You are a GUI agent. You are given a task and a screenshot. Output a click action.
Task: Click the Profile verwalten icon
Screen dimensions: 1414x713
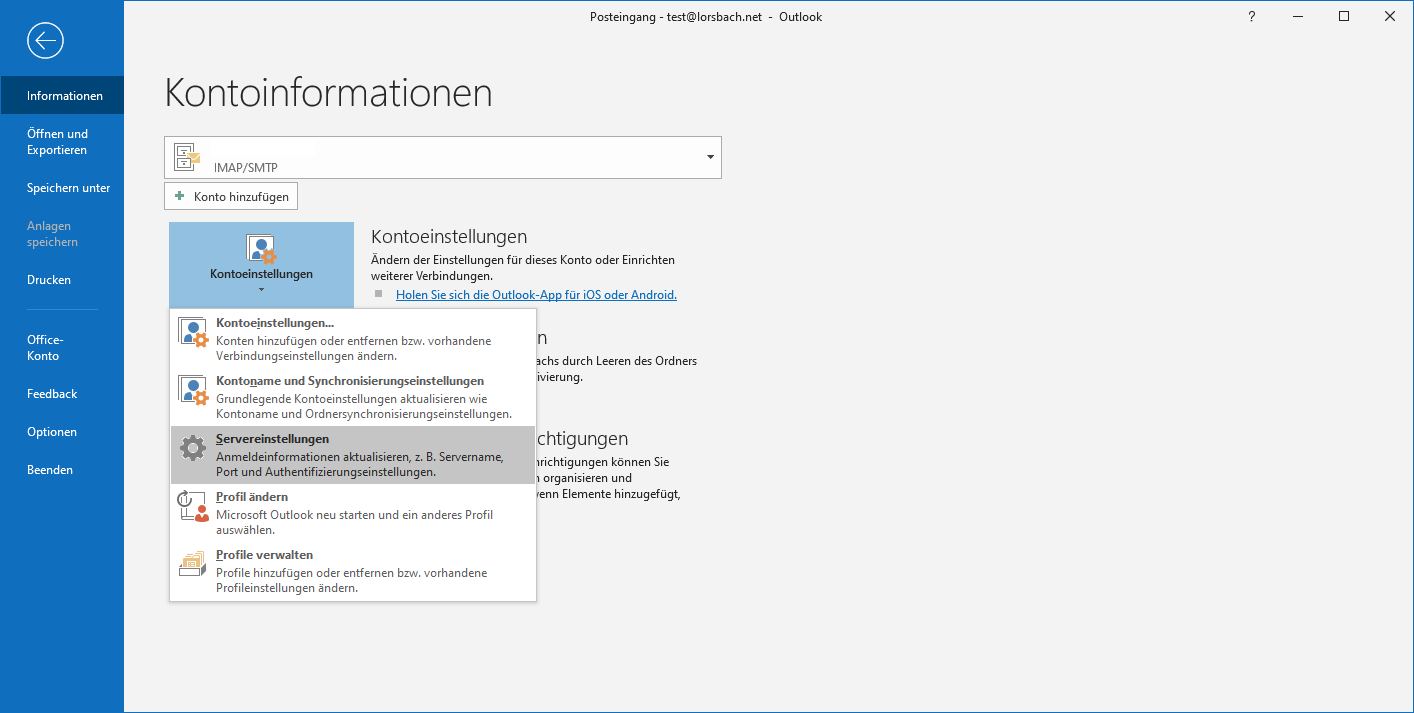coord(193,565)
